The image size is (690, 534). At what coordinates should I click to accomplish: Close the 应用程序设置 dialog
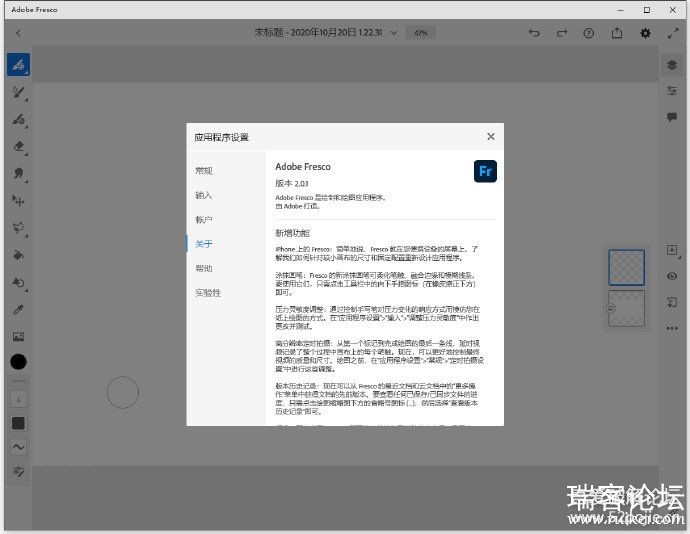coord(491,136)
